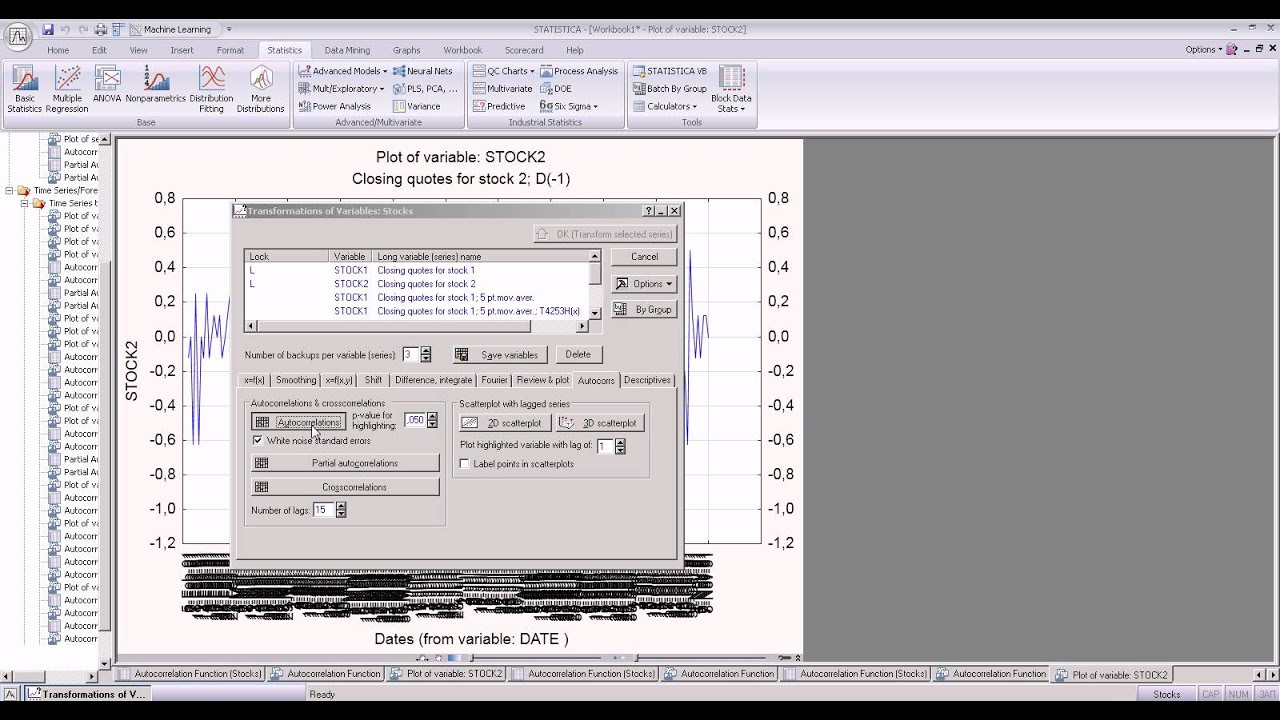Click Delete button in Transformations dialog

[578, 354]
